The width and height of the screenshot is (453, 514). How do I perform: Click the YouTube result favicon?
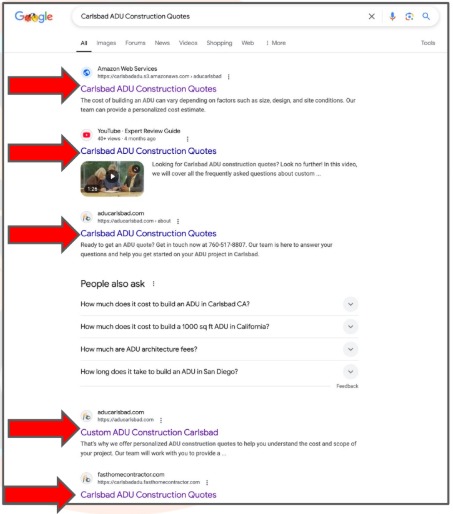(87, 135)
